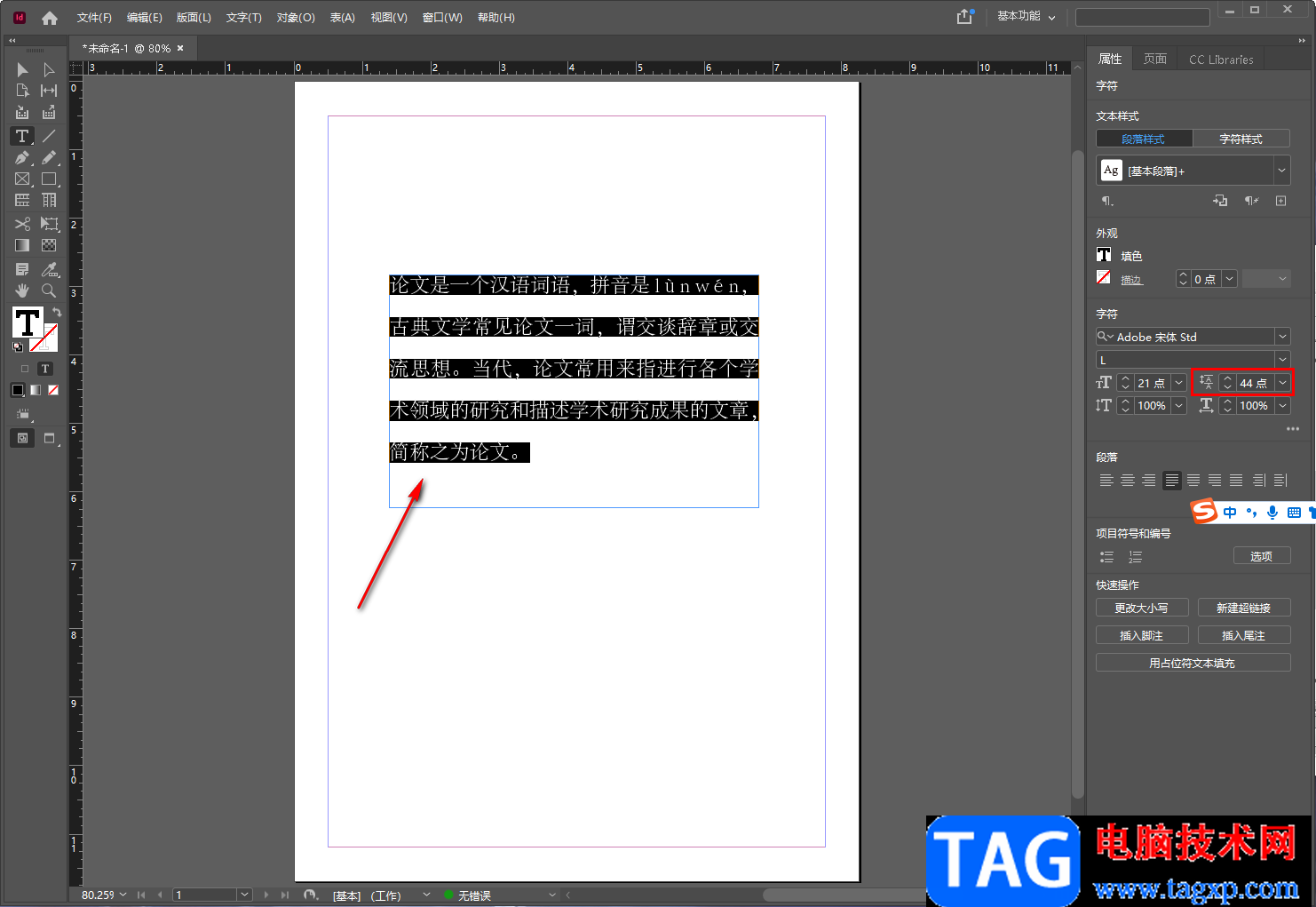Open the 文字(T) menu

(x=243, y=18)
